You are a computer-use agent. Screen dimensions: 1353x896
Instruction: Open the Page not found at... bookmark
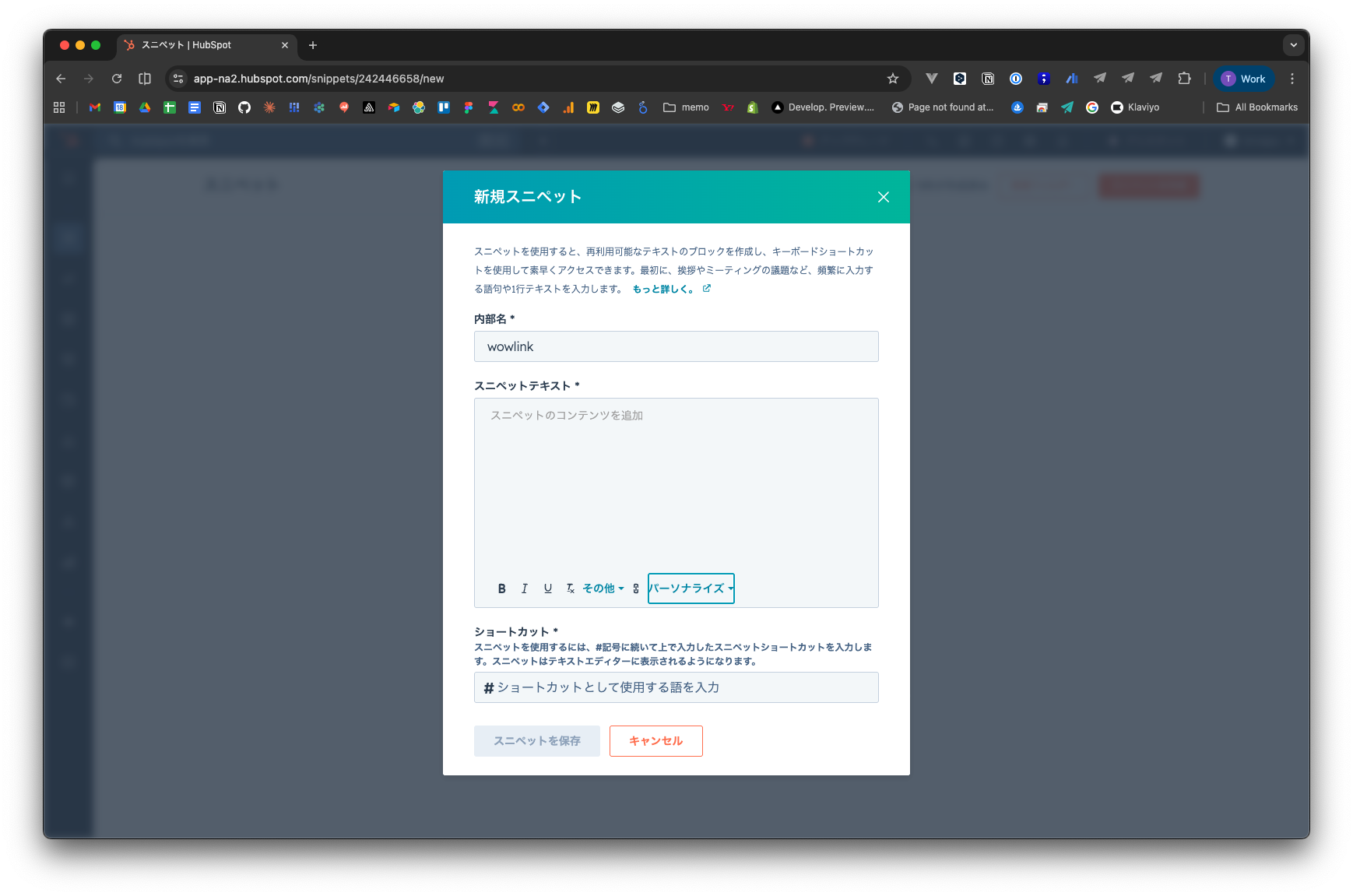click(943, 107)
